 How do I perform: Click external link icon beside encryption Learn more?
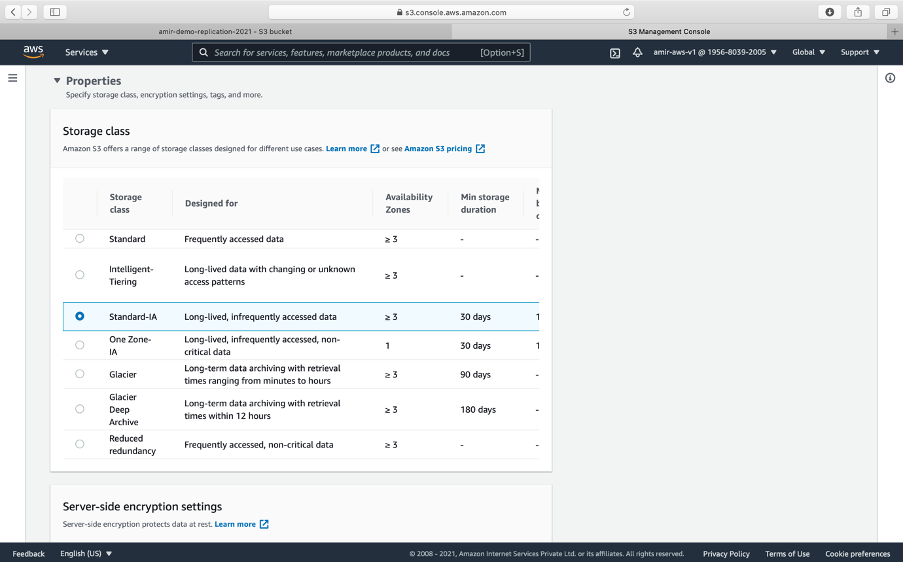263,524
